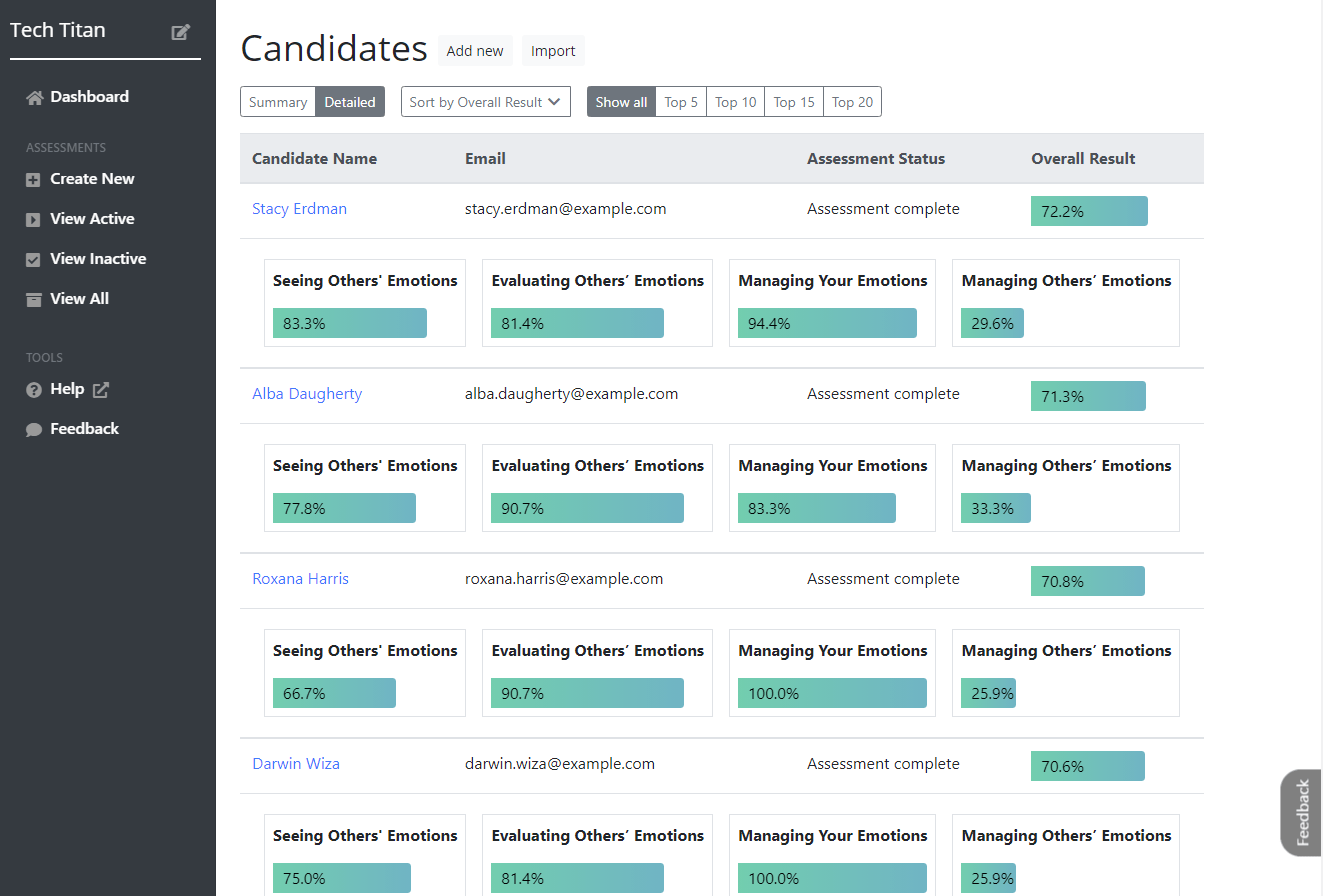This screenshot has width=1323, height=896.
Task: Click the Create New assessment icon
Action: (31, 178)
